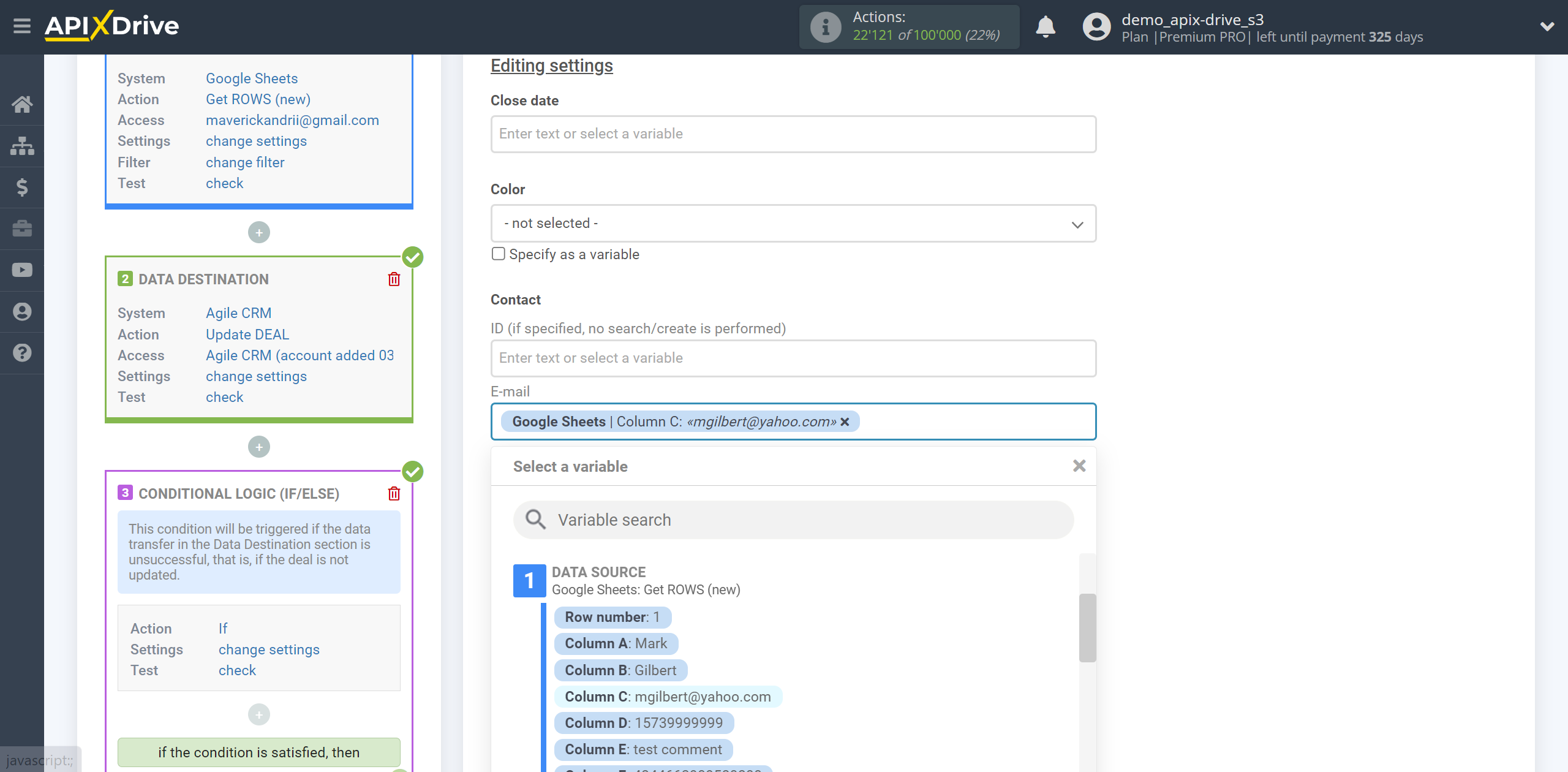Open the billing dollar icon in sidebar
Screen dimensions: 1568x772
coord(22,187)
